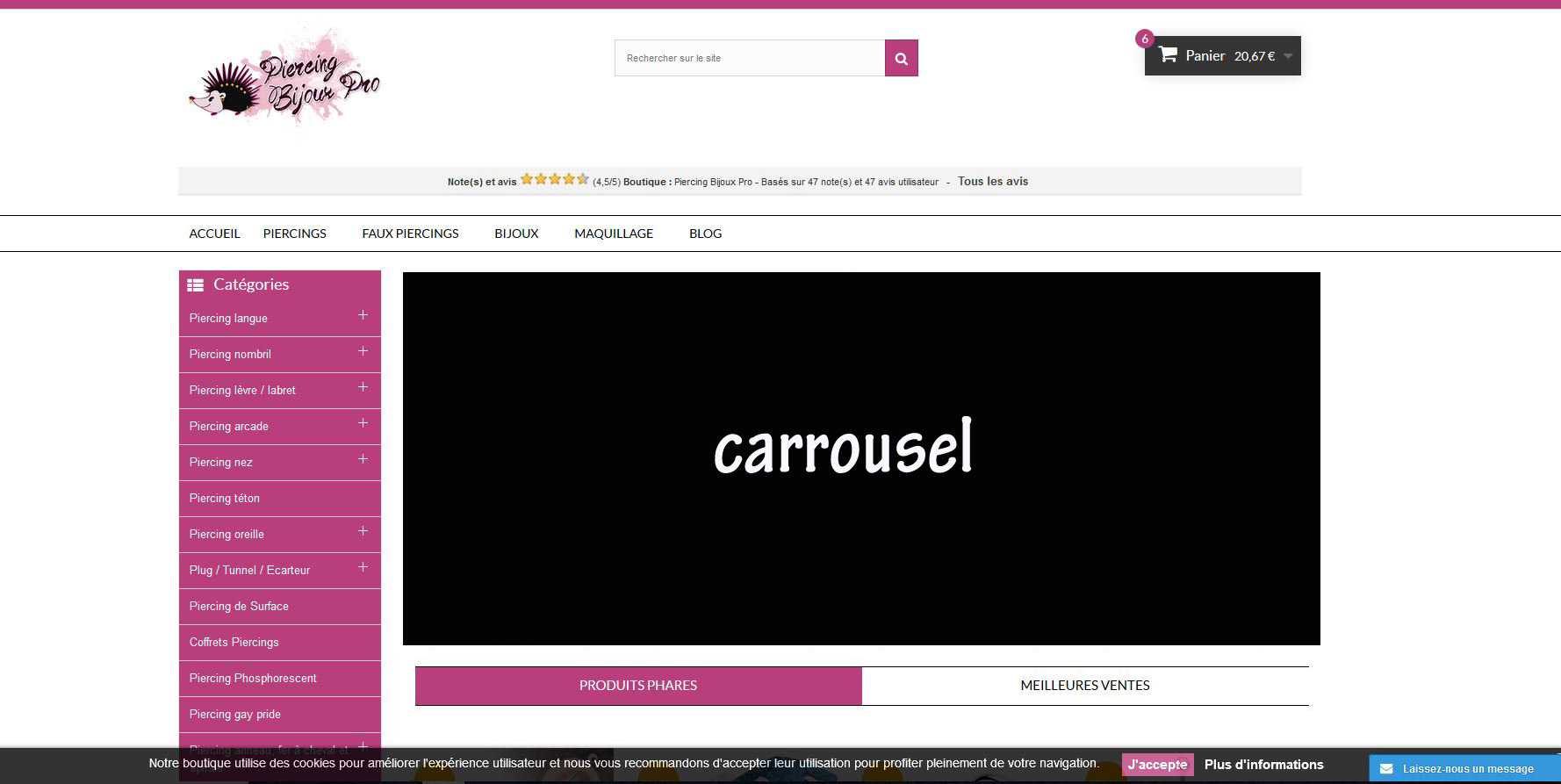Accept cookies with J'accepte button
1561x784 pixels.
pos(1157,765)
